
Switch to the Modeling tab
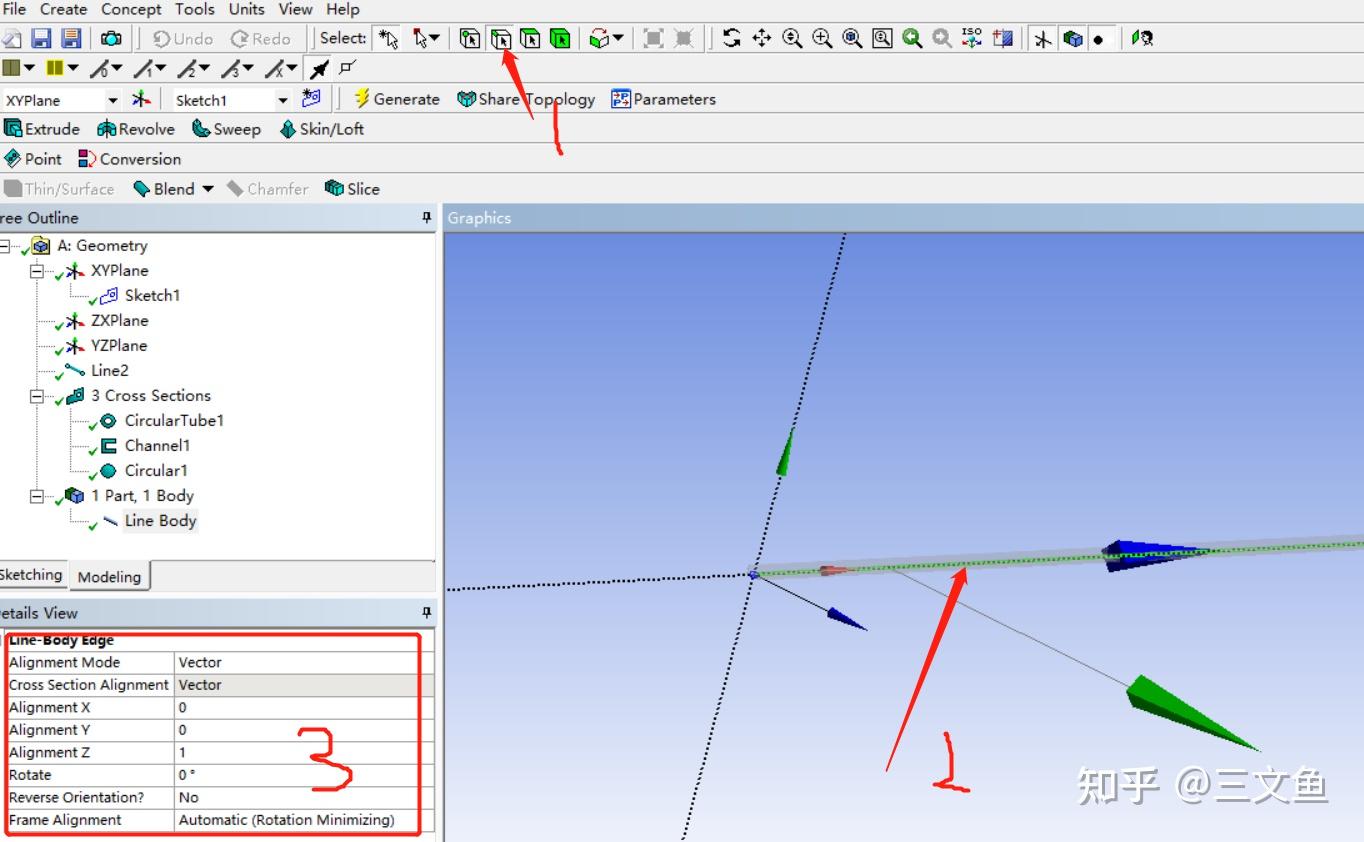[x=109, y=576]
